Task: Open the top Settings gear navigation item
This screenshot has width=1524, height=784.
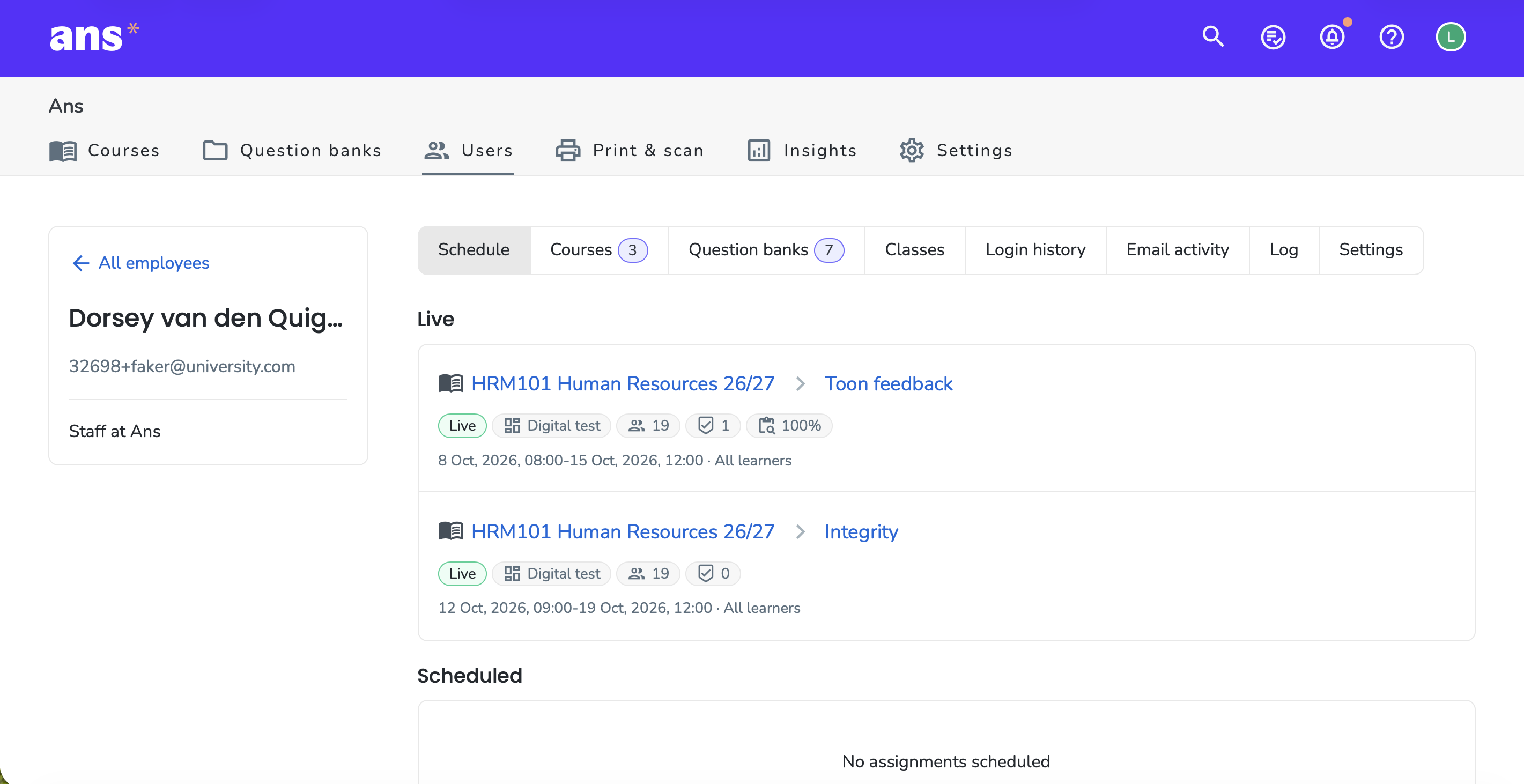Action: click(956, 150)
